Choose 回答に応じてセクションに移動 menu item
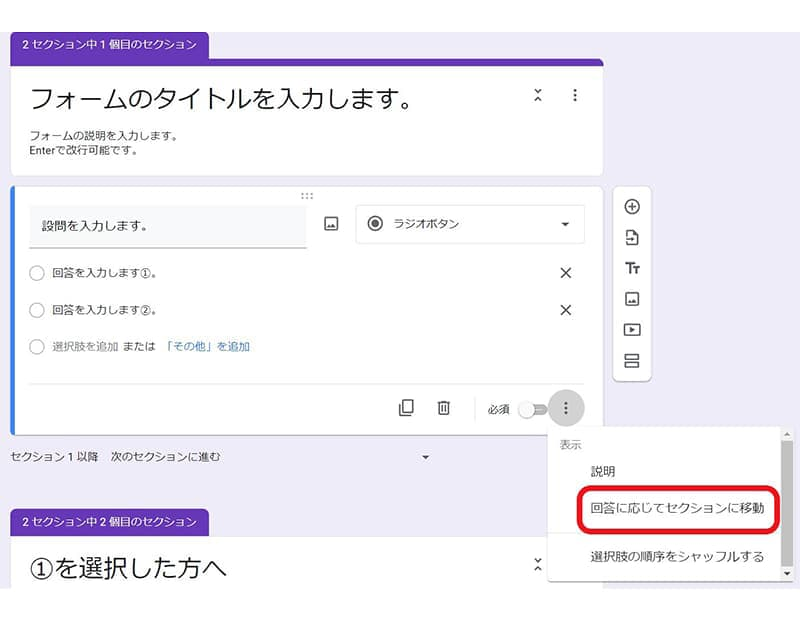The height and width of the screenshot is (630, 800). pyautogui.click(x=677, y=508)
